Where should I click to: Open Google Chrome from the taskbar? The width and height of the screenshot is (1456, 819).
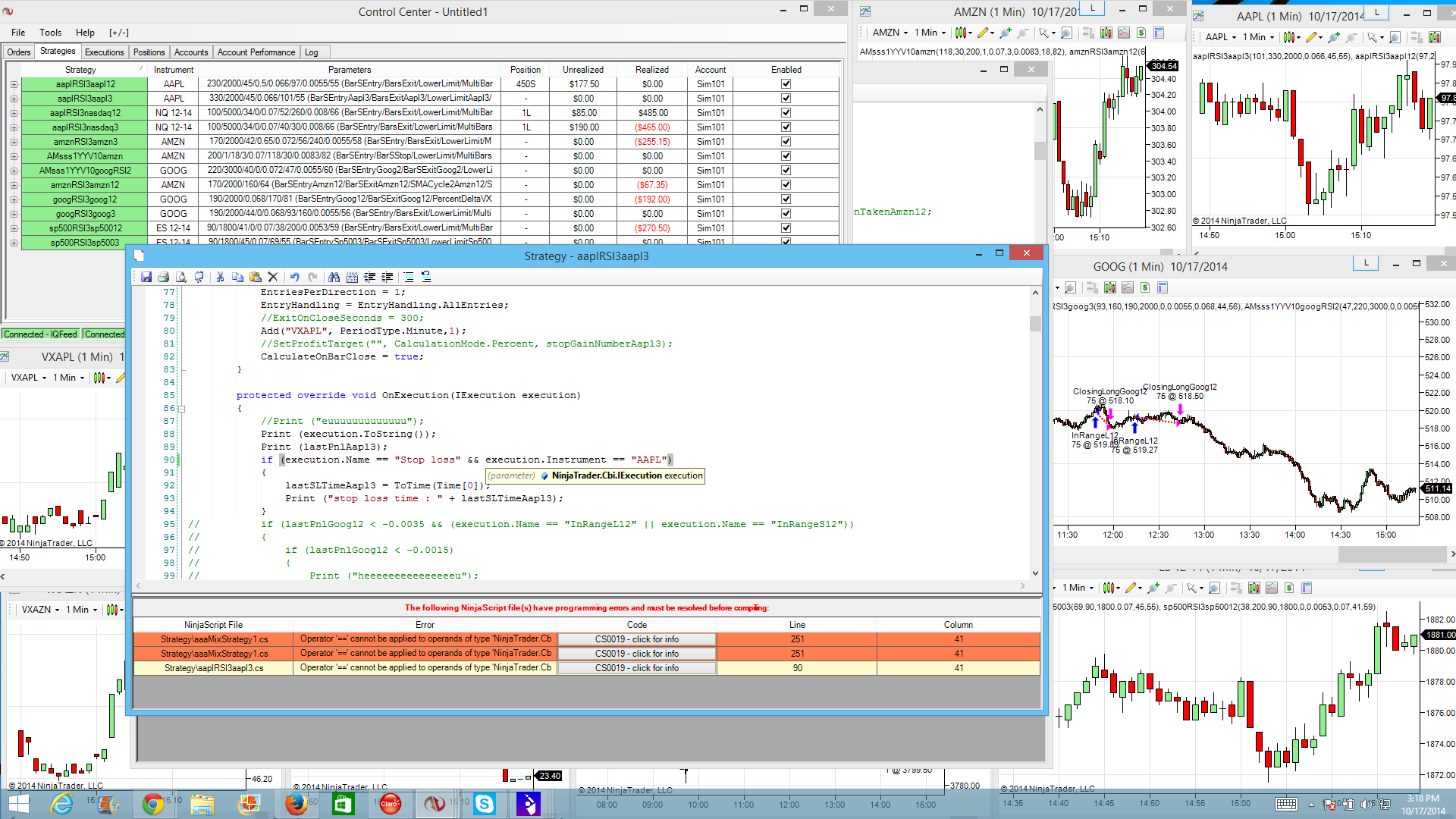click(x=153, y=804)
